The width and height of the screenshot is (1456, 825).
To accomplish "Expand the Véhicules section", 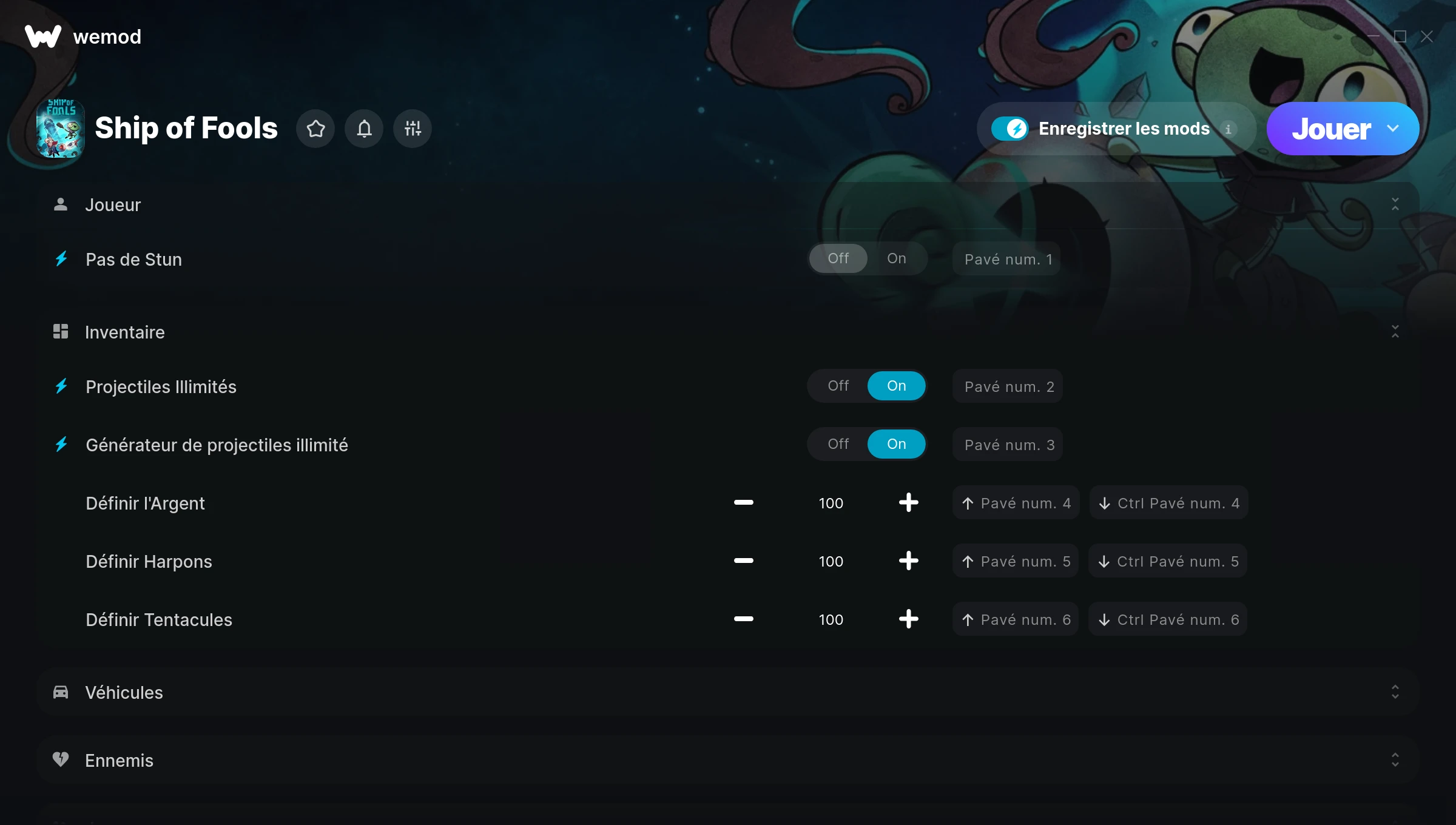I will coord(1395,692).
